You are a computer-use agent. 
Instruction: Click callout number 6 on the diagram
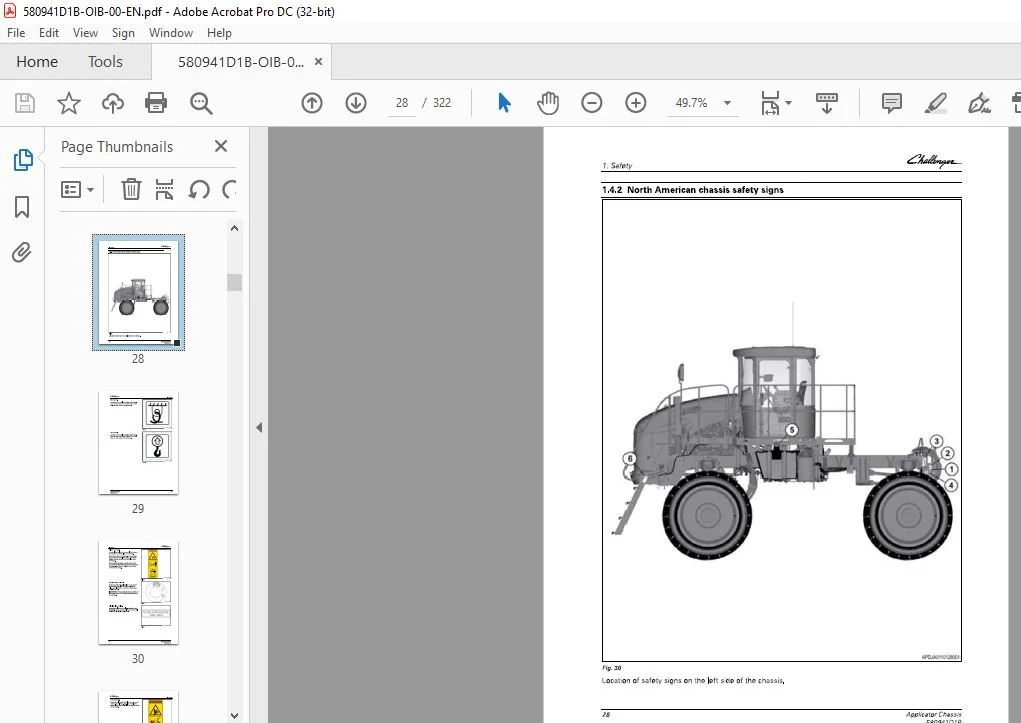click(630, 459)
